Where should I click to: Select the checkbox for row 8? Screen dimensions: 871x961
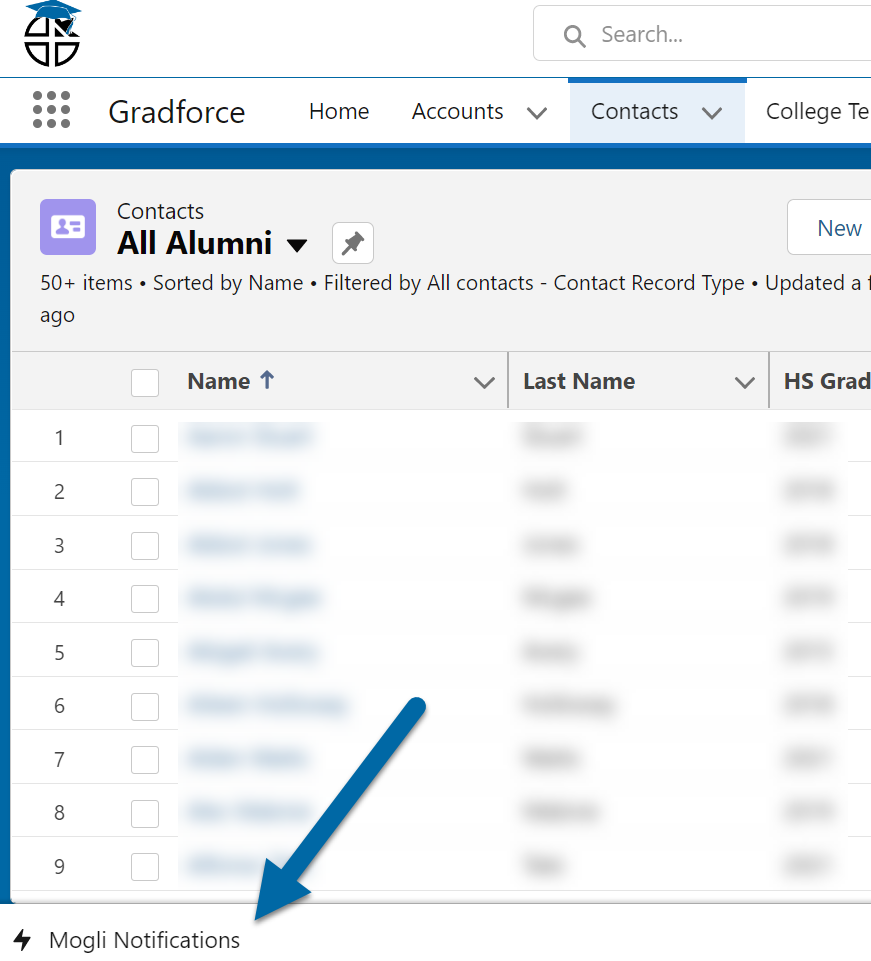(x=145, y=813)
